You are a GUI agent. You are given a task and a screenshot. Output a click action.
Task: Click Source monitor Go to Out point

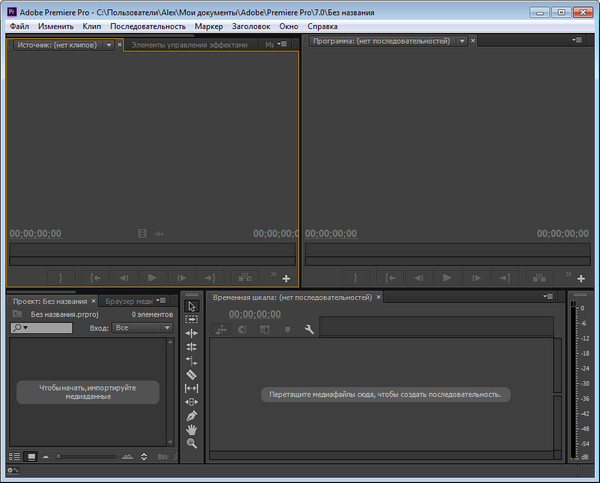pyautogui.click(x=210, y=277)
